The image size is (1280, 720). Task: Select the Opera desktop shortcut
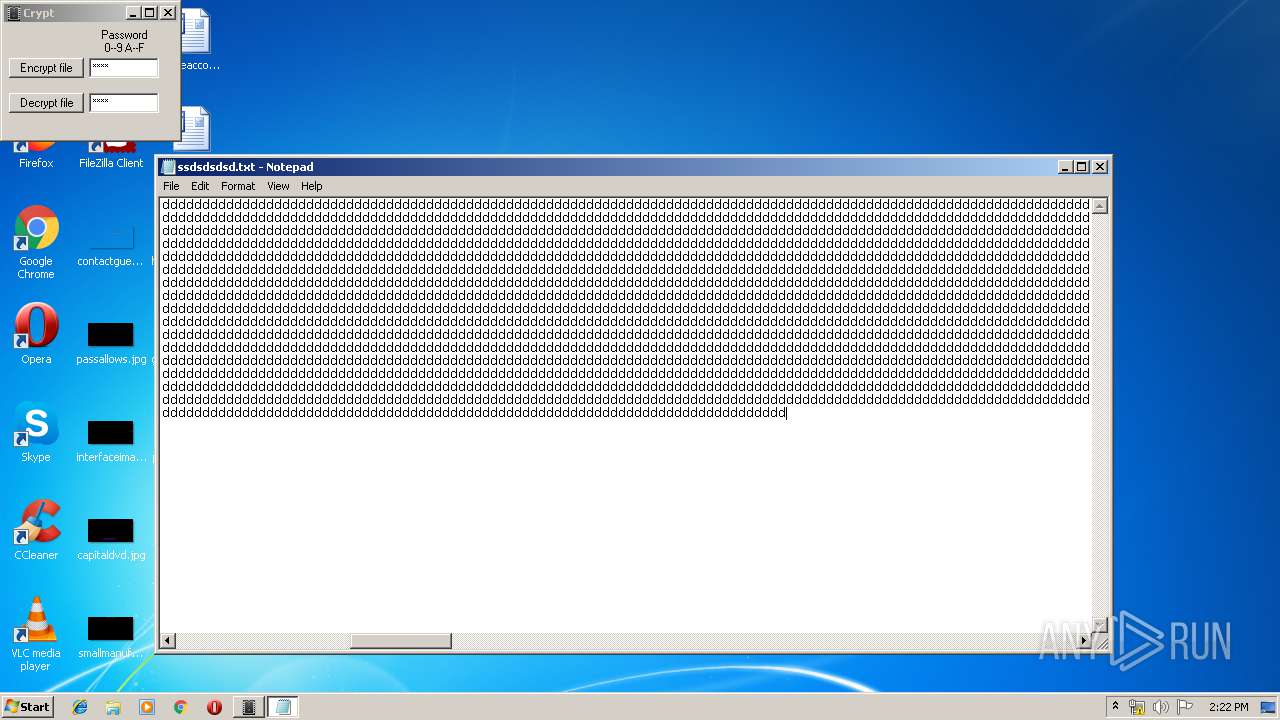point(36,334)
